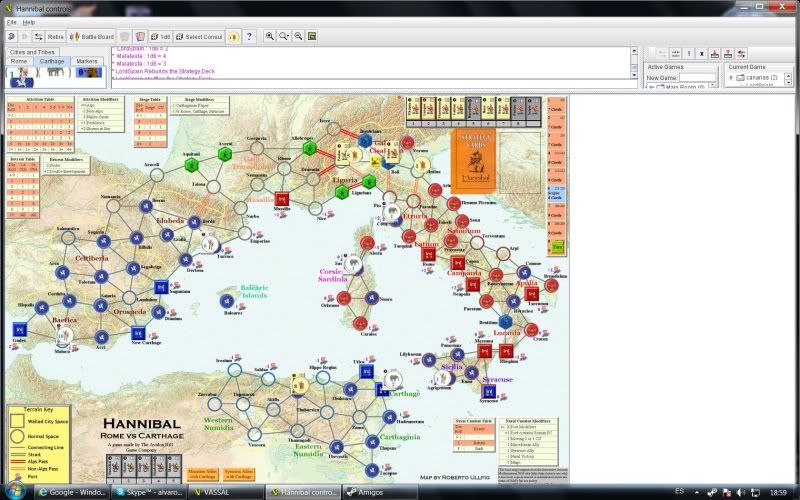Expand the canarias game room
The image size is (800, 500).
731,78
